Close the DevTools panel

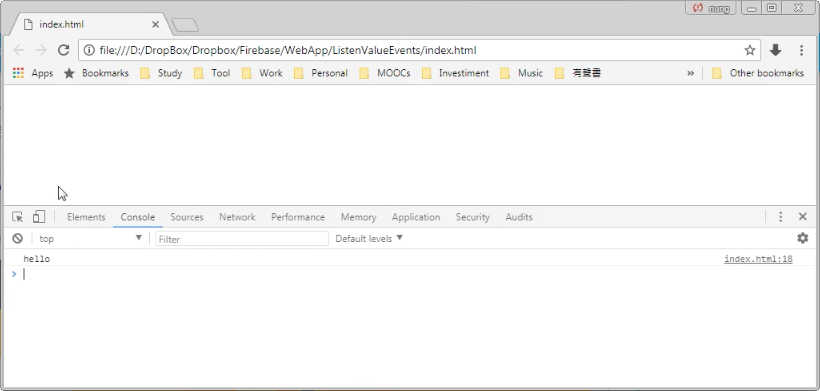click(803, 217)
